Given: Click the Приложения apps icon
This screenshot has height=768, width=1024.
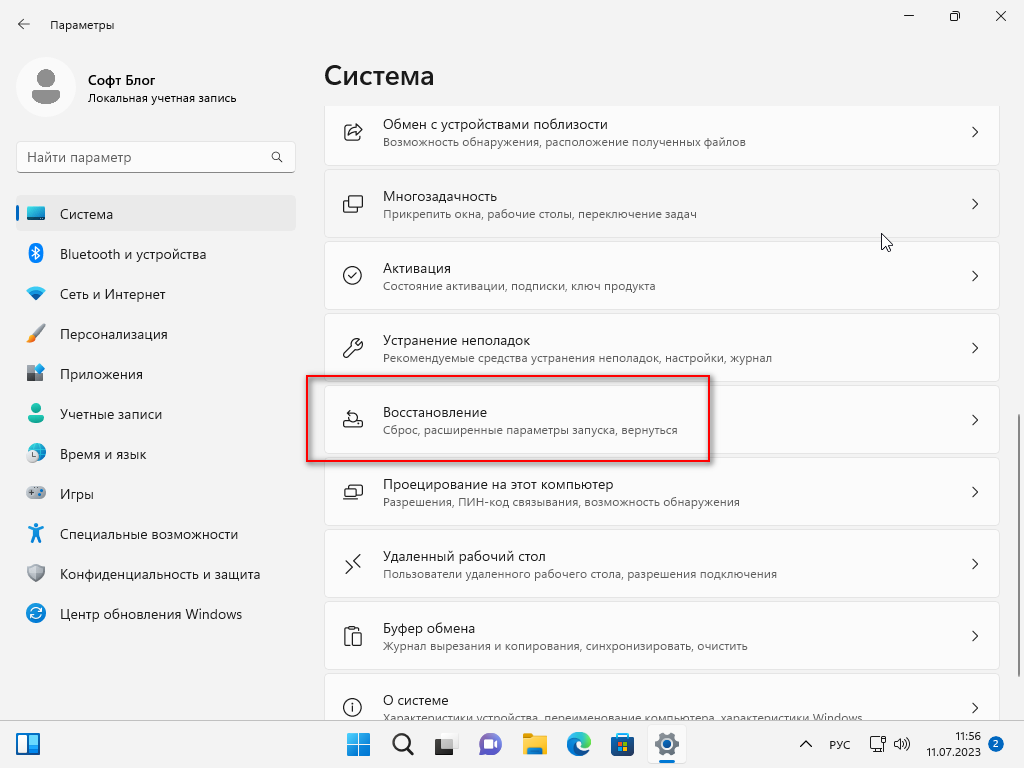Looking at the screenshot, I should (36, 373).
